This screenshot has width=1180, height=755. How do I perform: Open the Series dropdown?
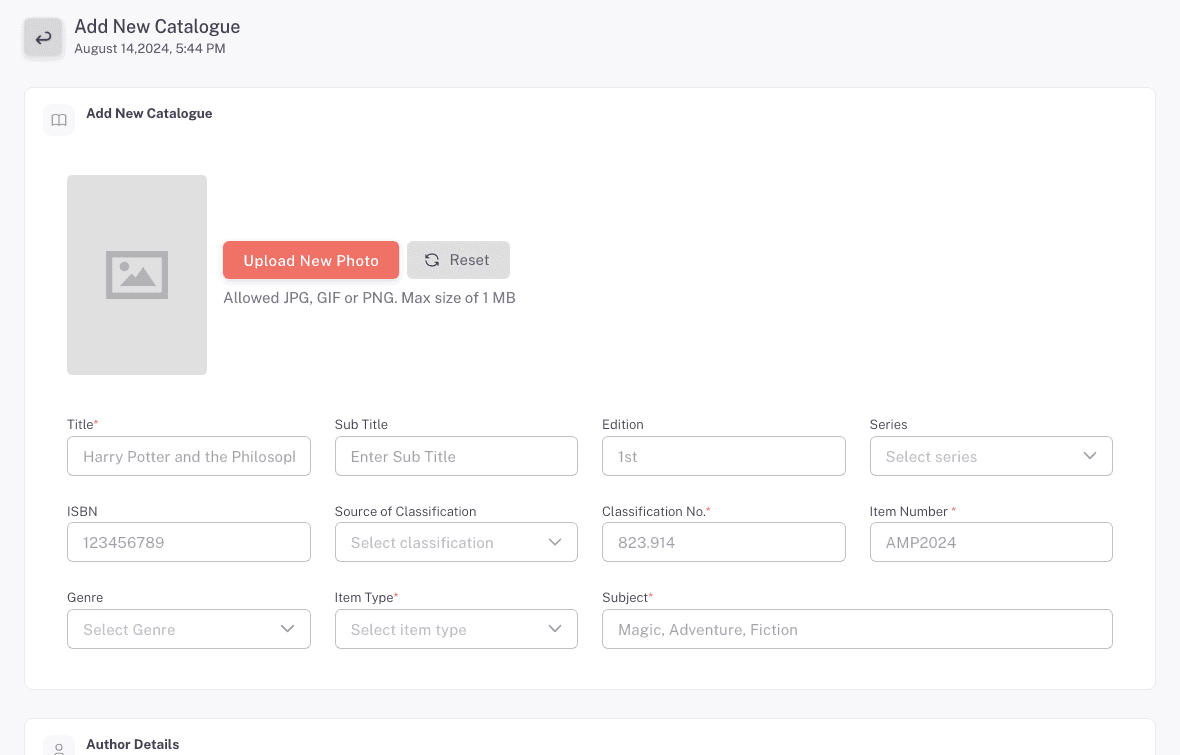pyautogui.click(x=991, y=456)
